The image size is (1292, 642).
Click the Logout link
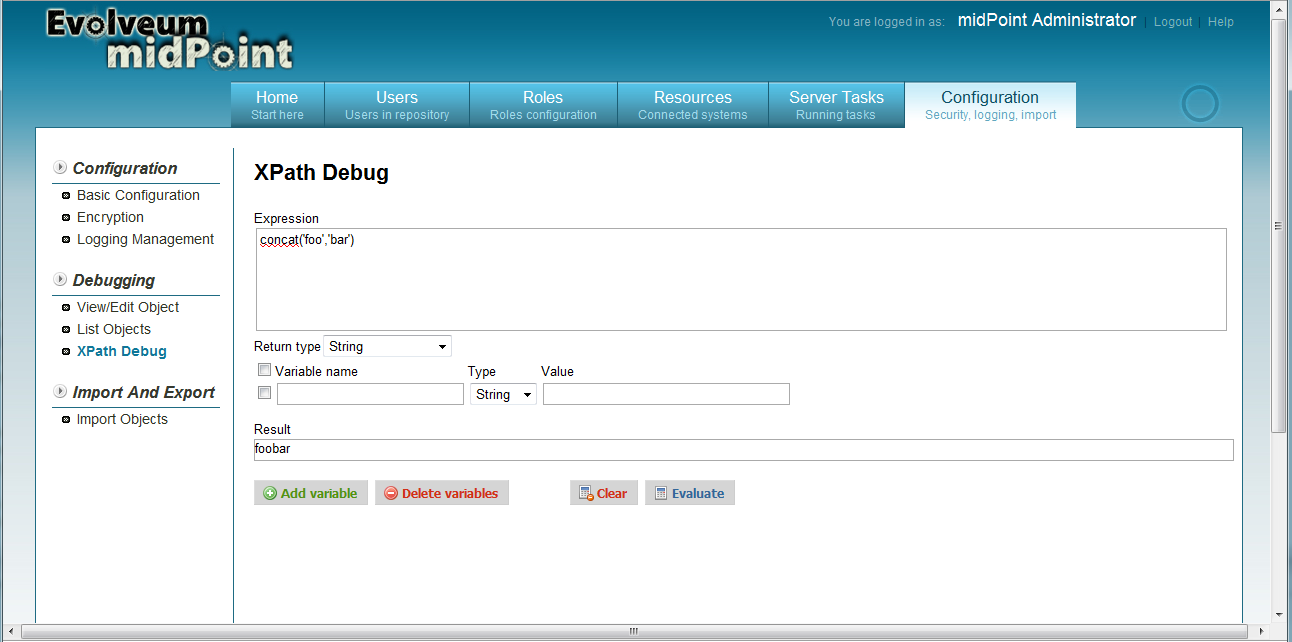point(1172,21)
